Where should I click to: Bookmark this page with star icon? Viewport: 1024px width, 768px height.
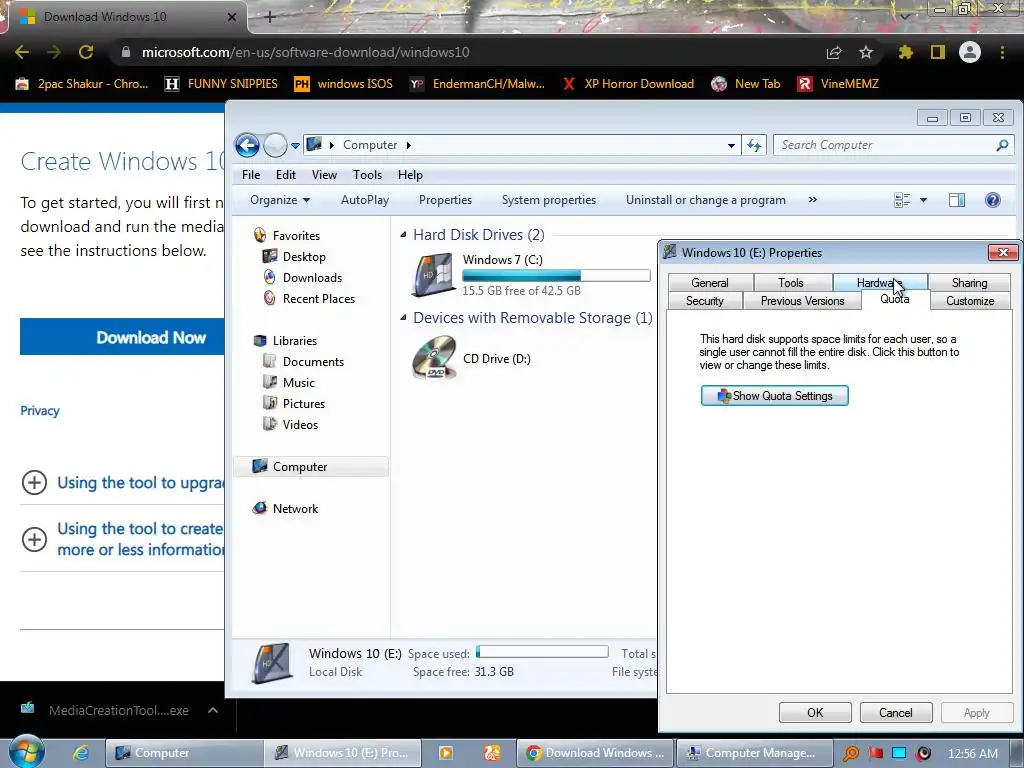[865, 52]
